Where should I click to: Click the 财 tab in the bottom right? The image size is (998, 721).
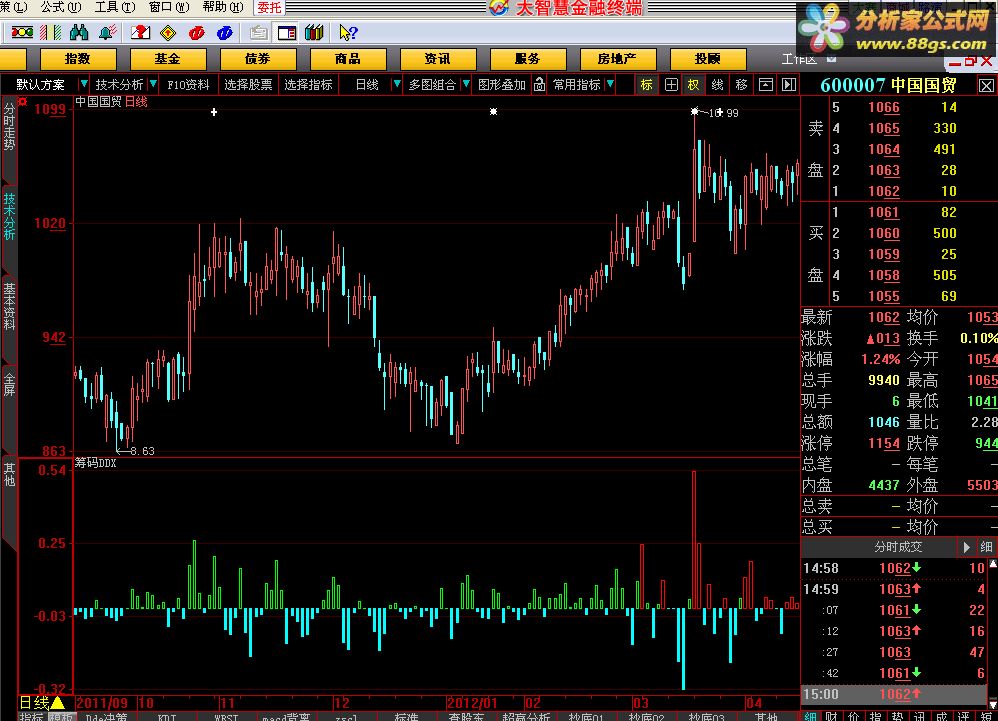tap(832, 717)
